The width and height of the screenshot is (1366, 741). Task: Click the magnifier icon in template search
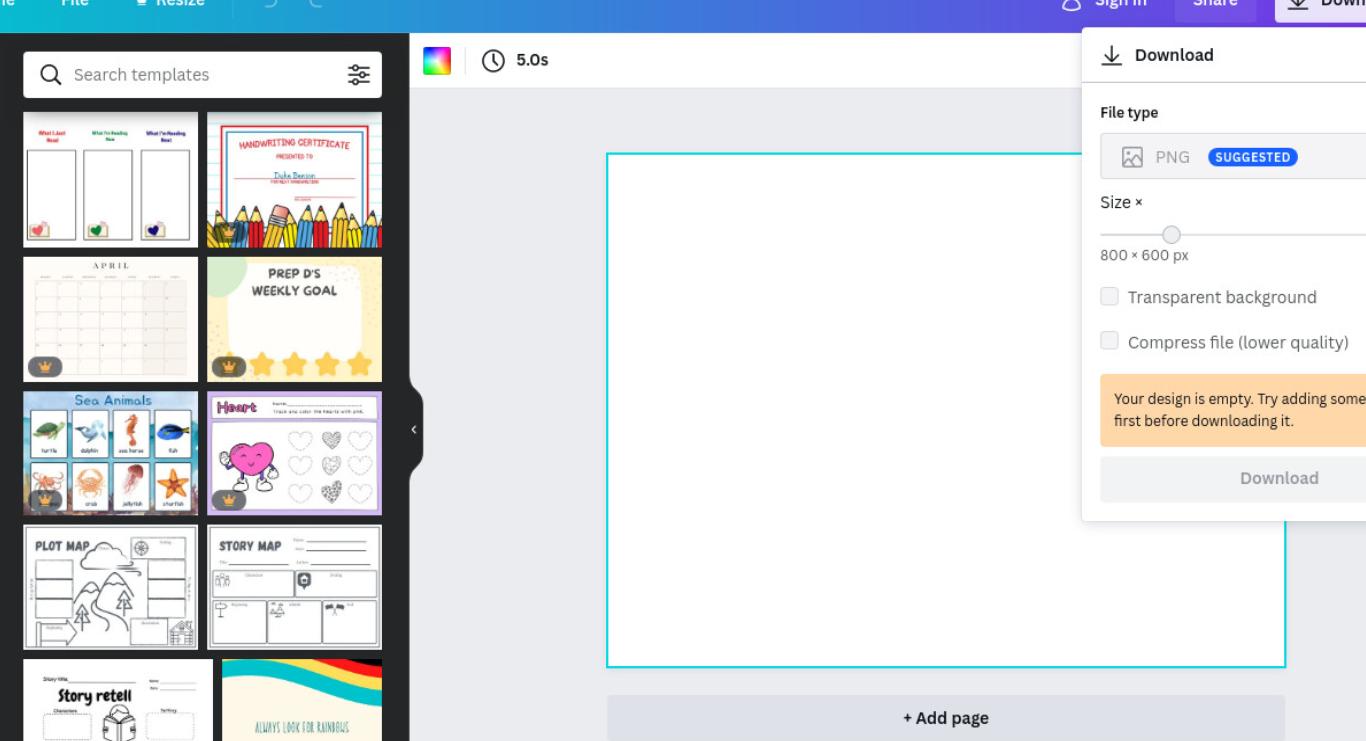coord(50,74)
